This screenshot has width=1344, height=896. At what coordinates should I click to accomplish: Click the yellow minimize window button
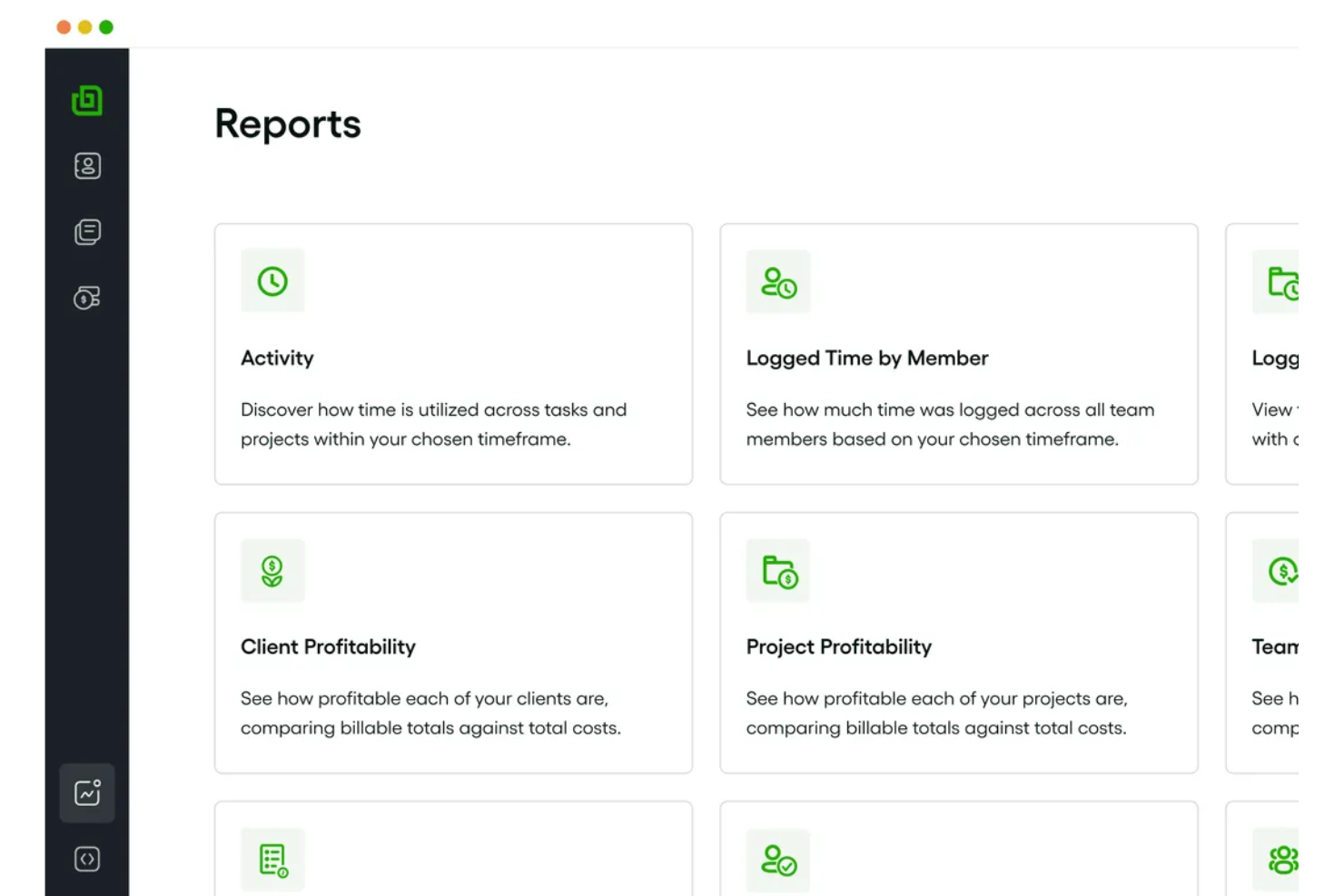84,27
